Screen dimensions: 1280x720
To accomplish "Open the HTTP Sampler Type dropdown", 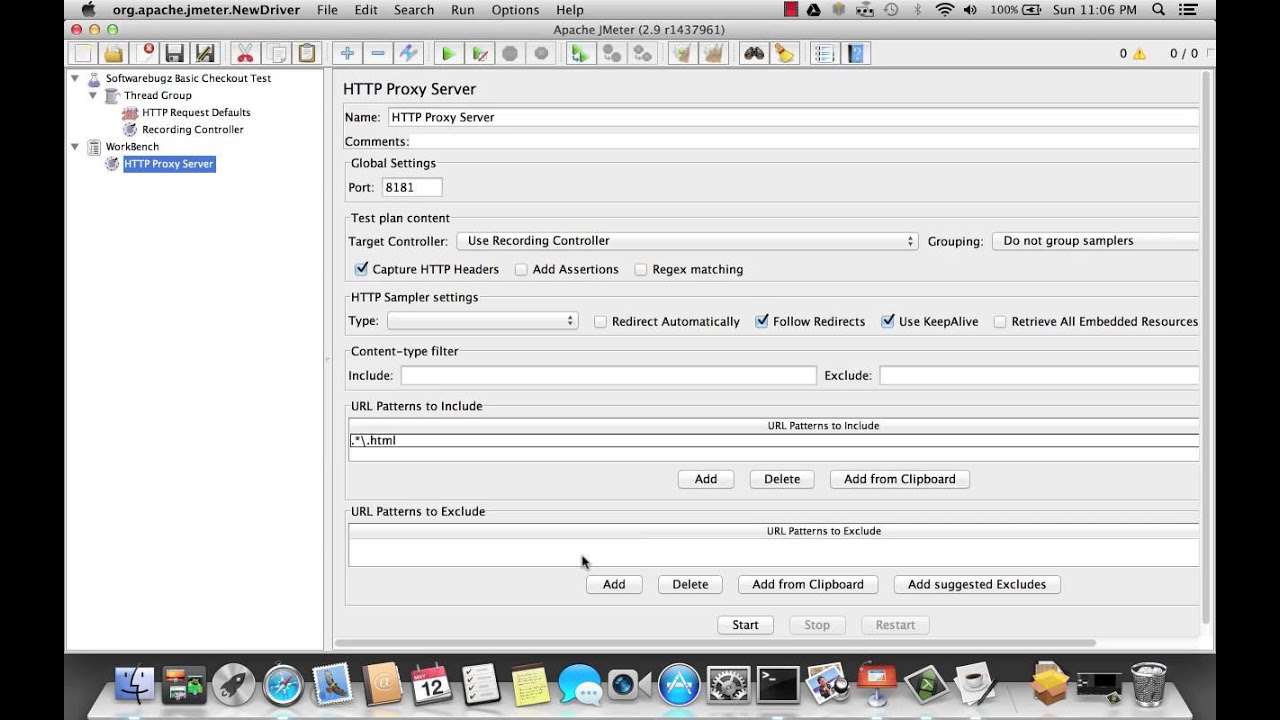I will 482,321.
